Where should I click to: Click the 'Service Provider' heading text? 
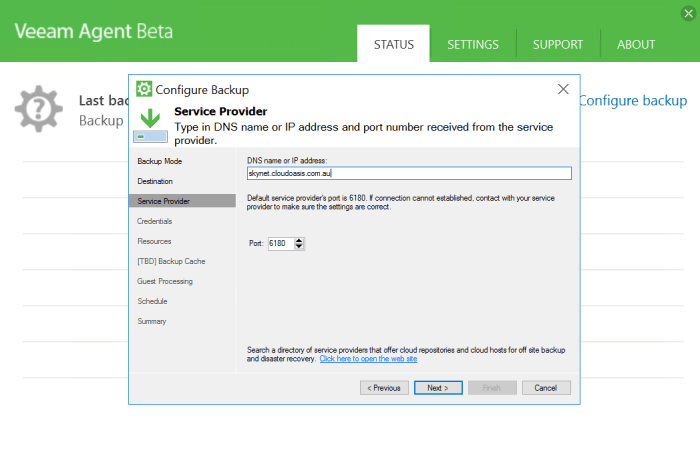coord(221,111)
